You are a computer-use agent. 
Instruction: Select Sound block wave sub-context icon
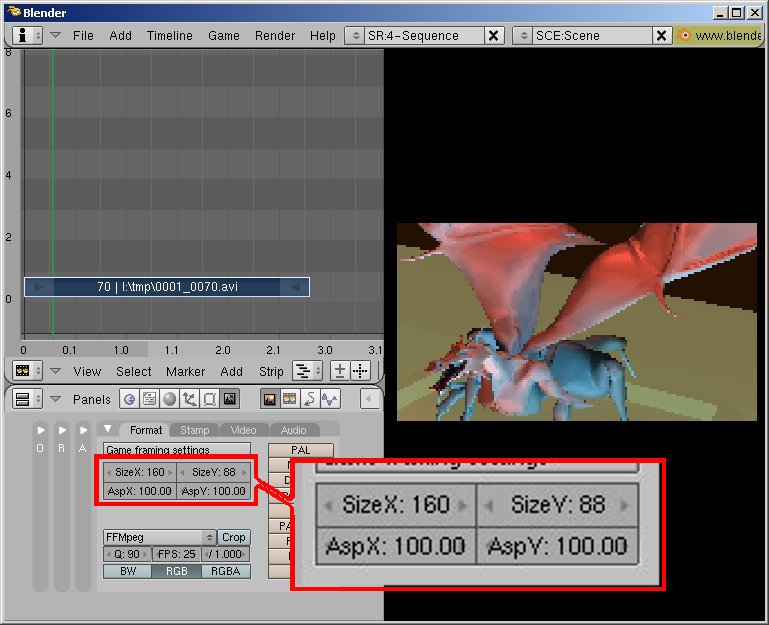point(330,399)
